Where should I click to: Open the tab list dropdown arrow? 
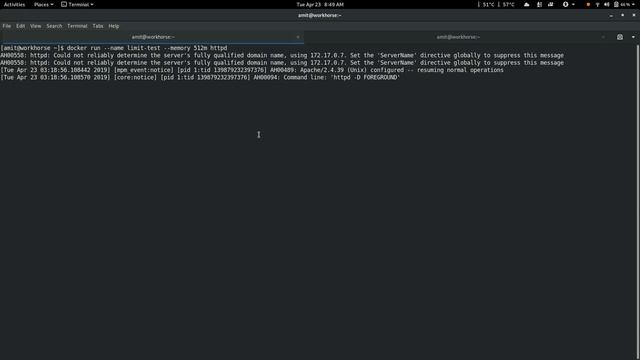point(633,37)
